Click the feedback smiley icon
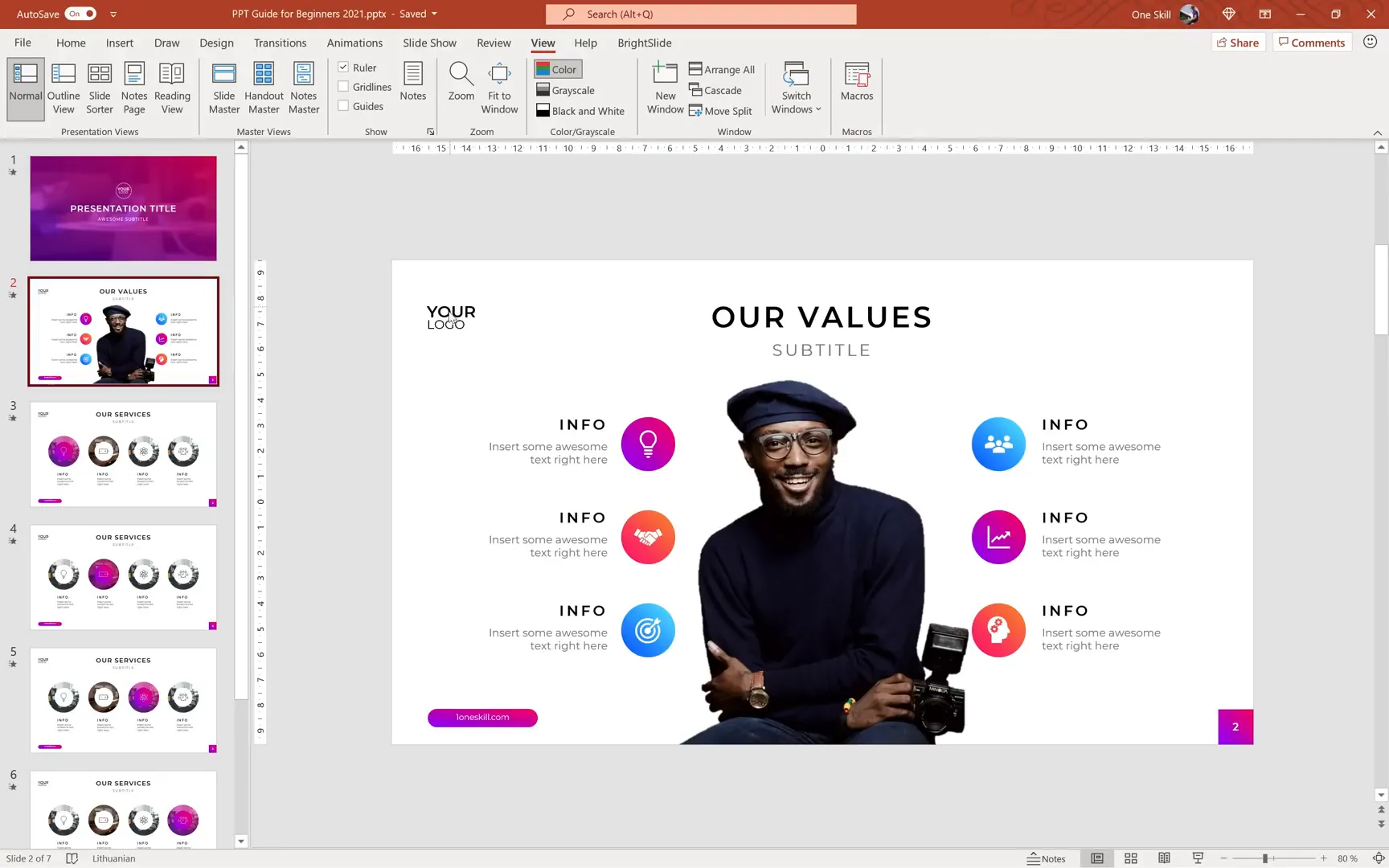 [x=1371, y=42]
